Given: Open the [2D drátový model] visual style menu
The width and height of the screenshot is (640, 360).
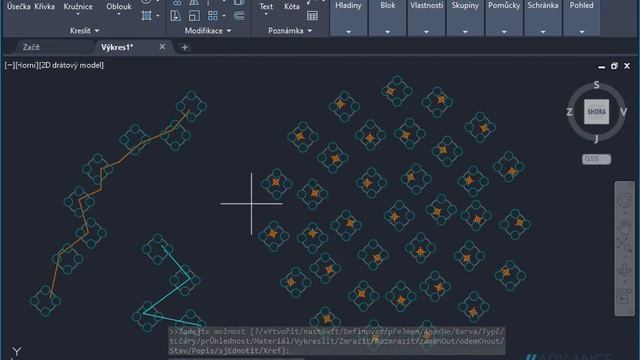Looking at the screenshot, I should click(71, 65).
